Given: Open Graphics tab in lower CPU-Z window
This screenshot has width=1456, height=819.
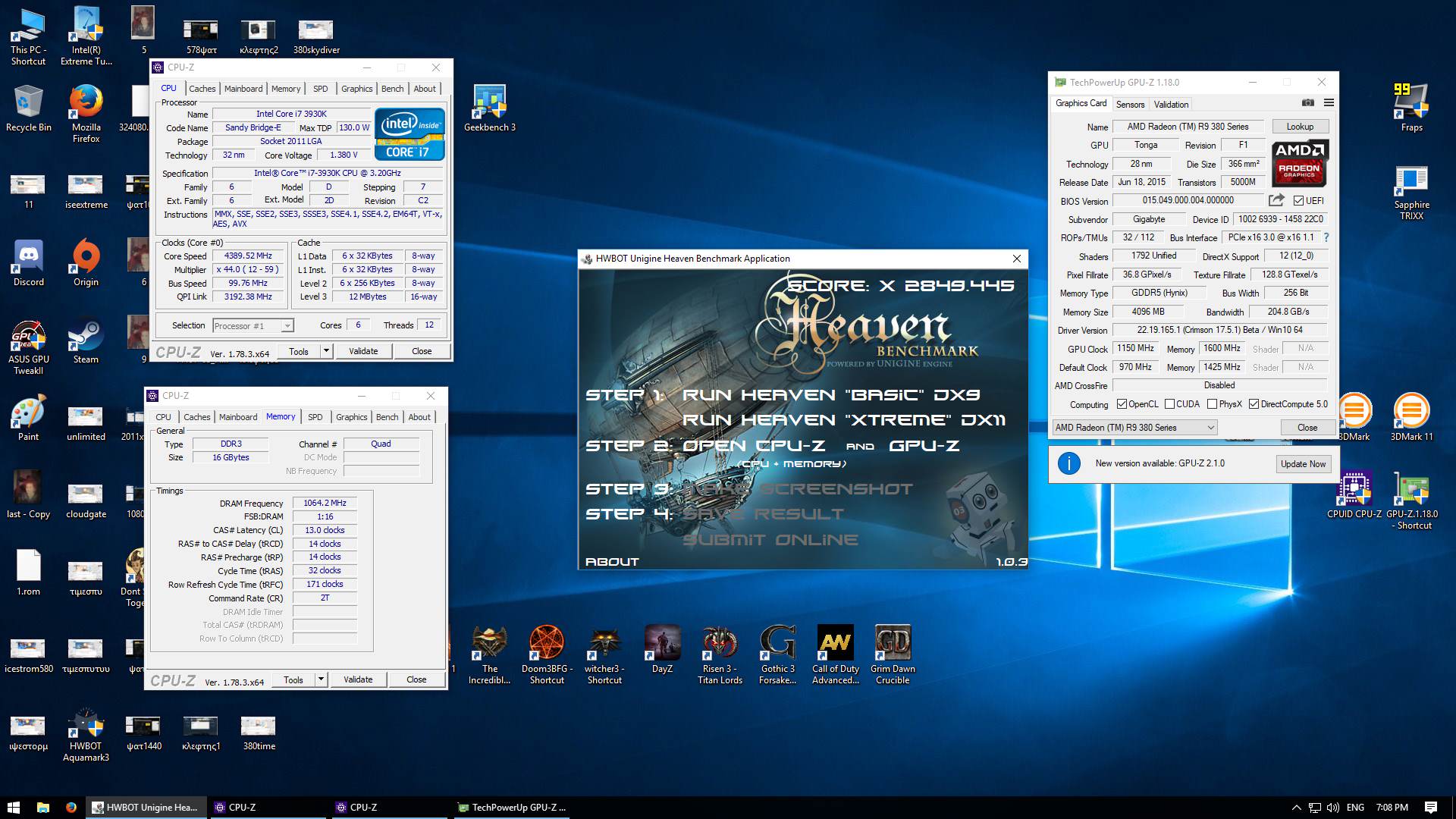Looking at the screenshot, I should [352, 417].
